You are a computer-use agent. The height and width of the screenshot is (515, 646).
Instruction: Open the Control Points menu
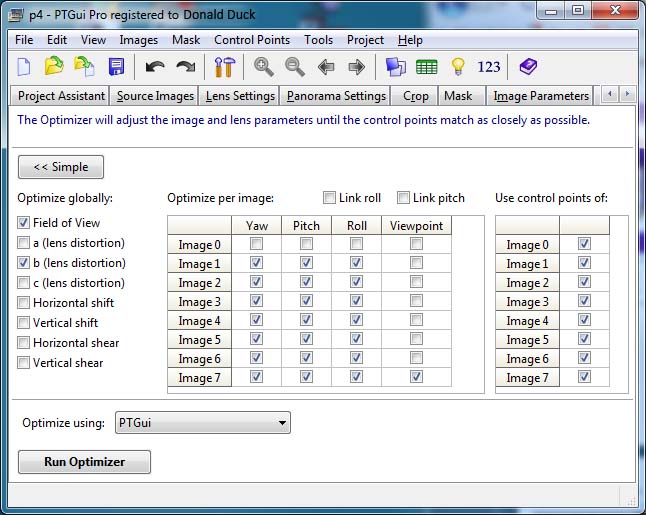click(x=252, y=40)
